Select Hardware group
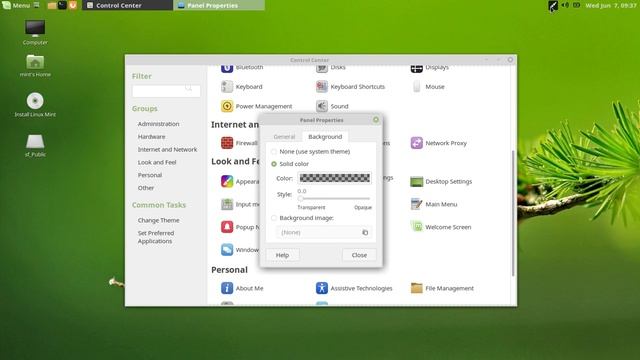640x360 pixels. (151, 137)
